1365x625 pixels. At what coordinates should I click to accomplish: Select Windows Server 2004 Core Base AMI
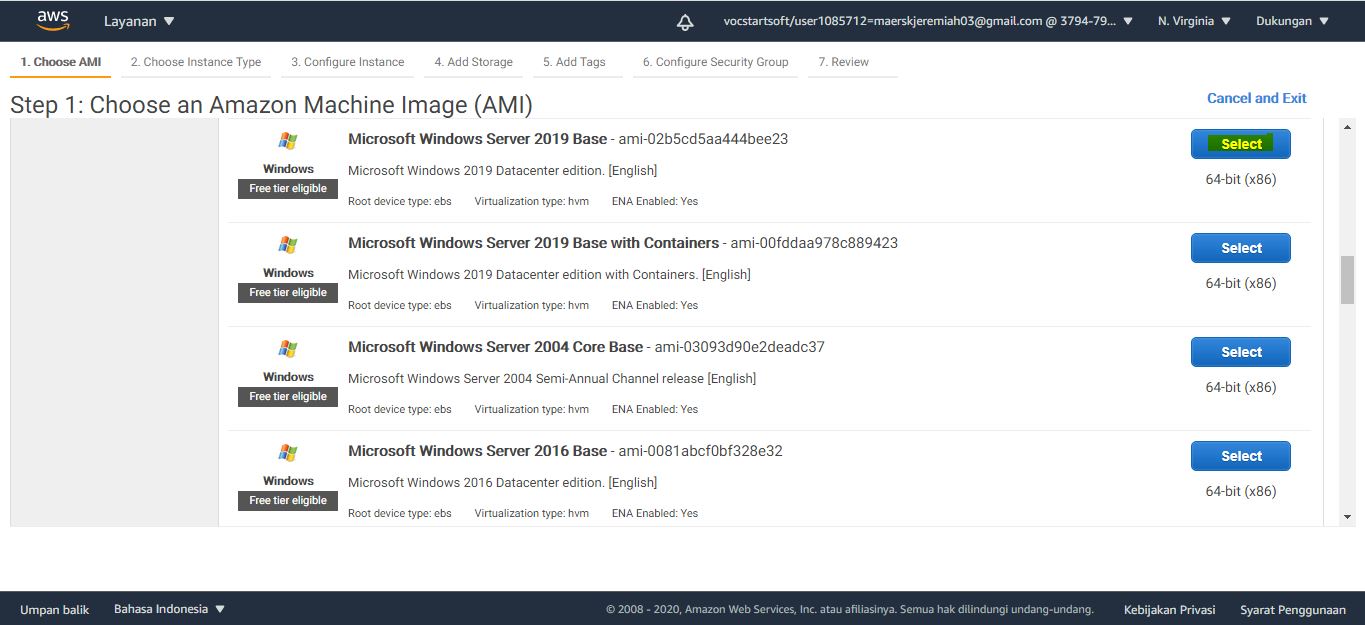pyautogui.click(x=1241, y=352)
